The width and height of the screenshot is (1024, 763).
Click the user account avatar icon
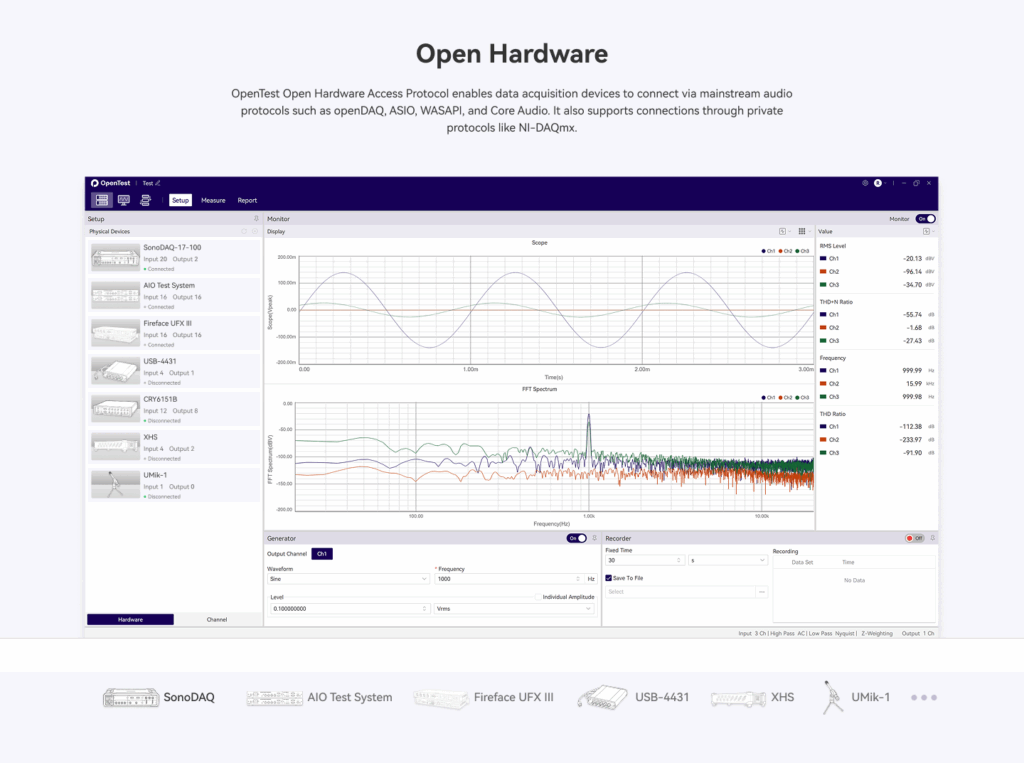878,183
